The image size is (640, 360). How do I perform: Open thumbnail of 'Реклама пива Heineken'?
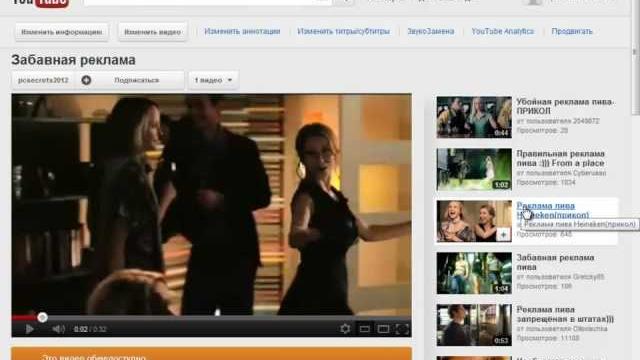(x=474, y=221)
